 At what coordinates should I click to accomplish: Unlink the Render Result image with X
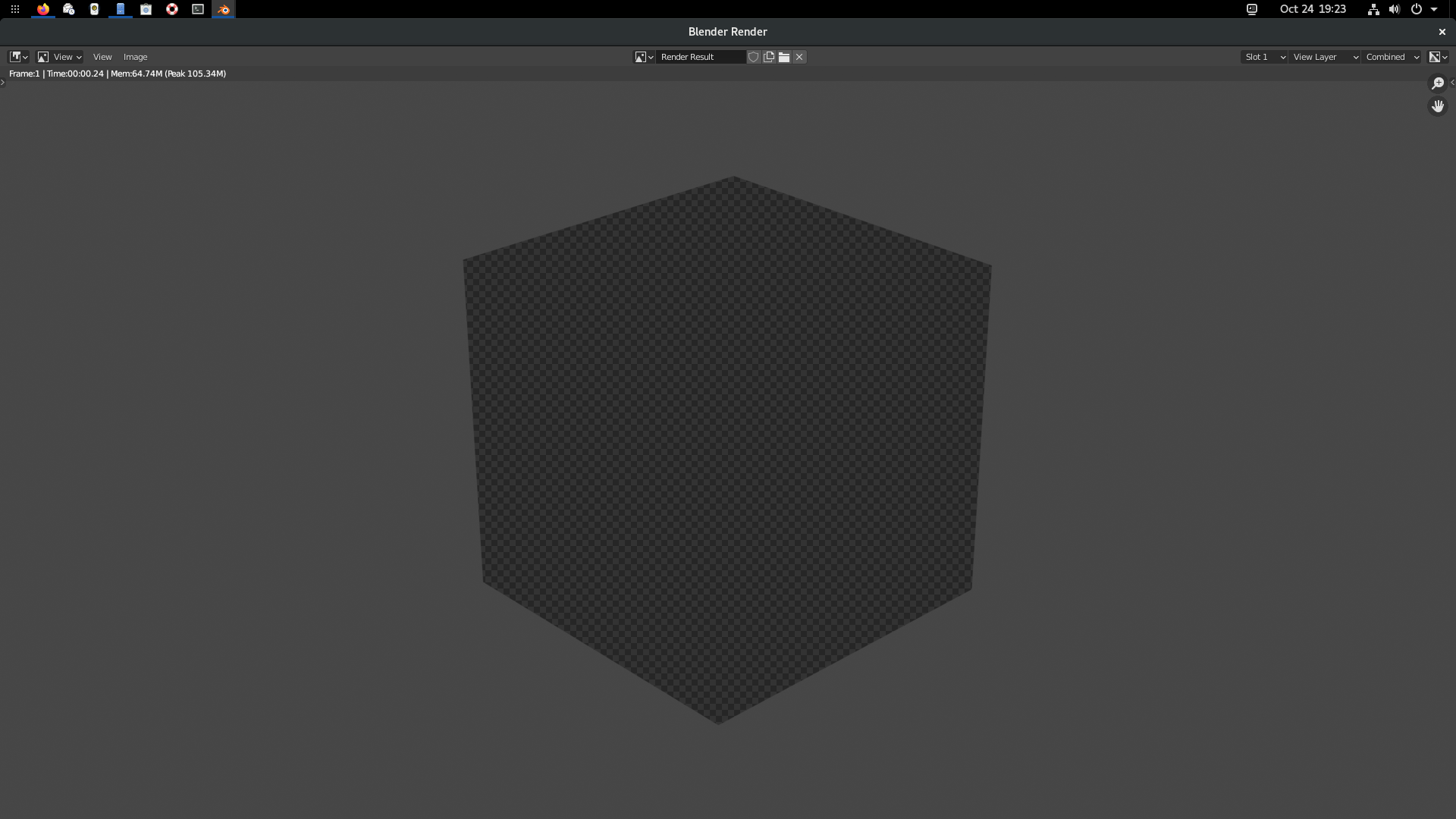click(799, 57)
